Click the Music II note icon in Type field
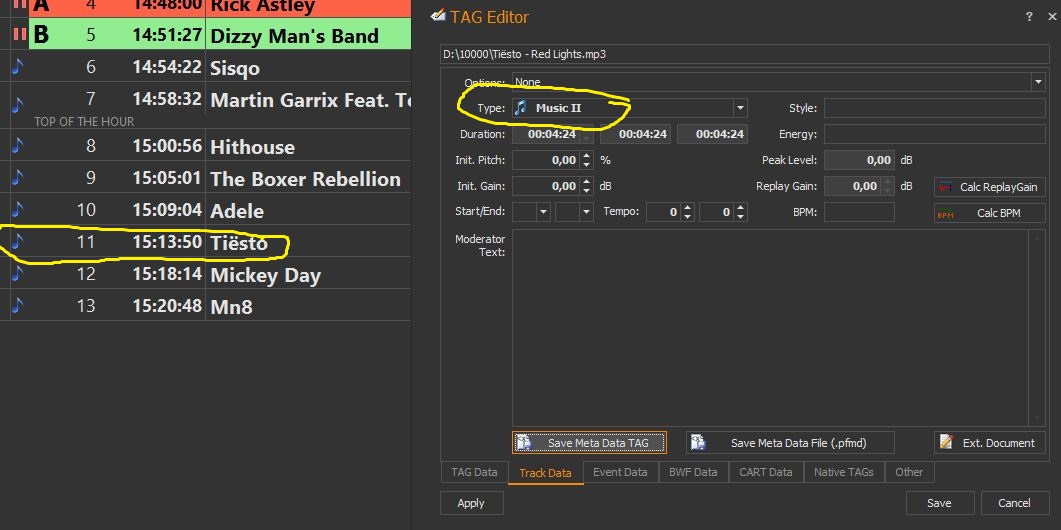 (520, 108)
